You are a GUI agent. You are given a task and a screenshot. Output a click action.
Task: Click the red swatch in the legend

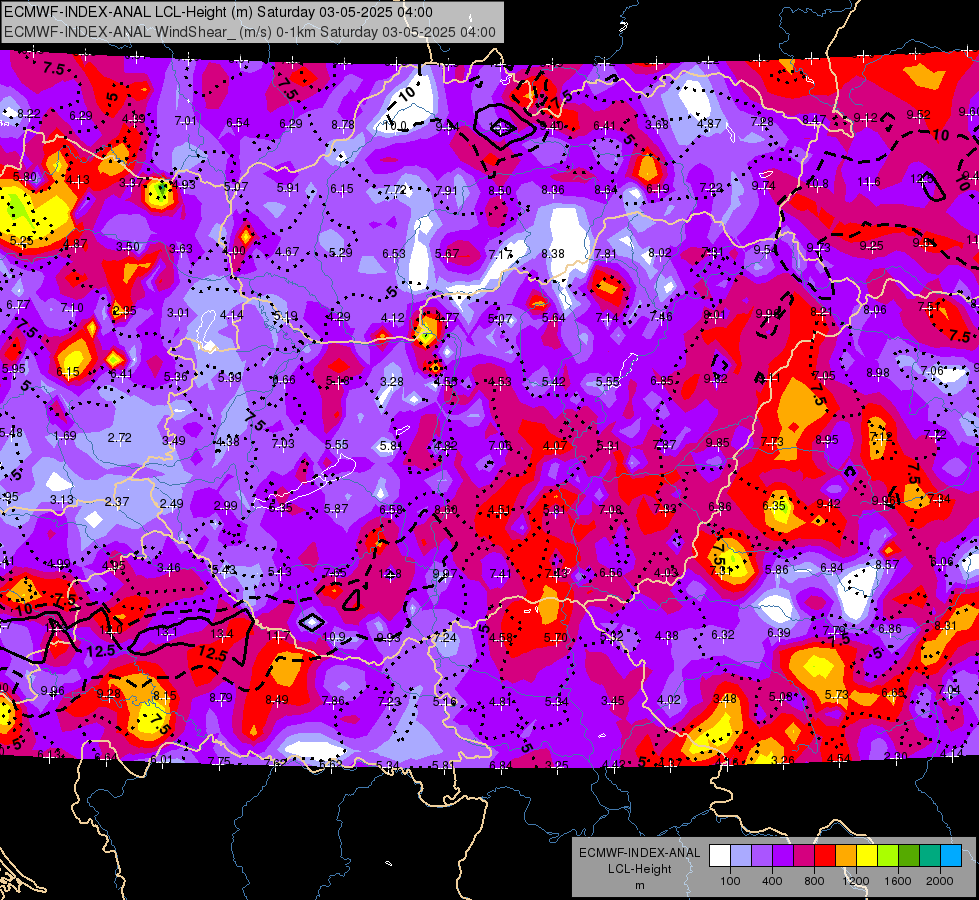pos(825,855)
